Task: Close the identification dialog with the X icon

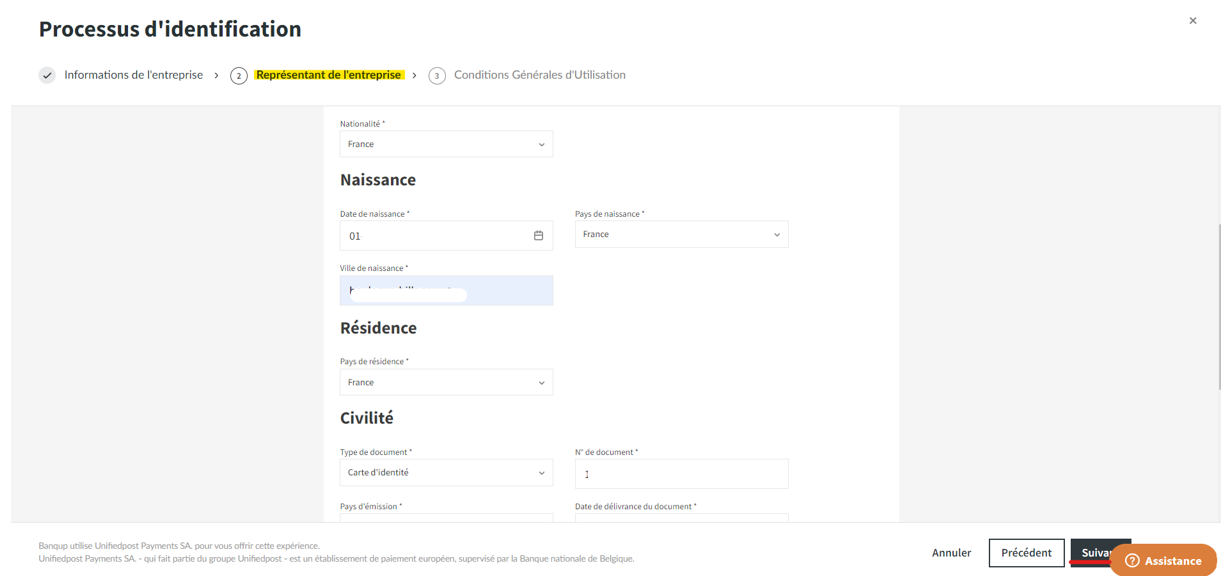Action: (x=1192, y=21)
